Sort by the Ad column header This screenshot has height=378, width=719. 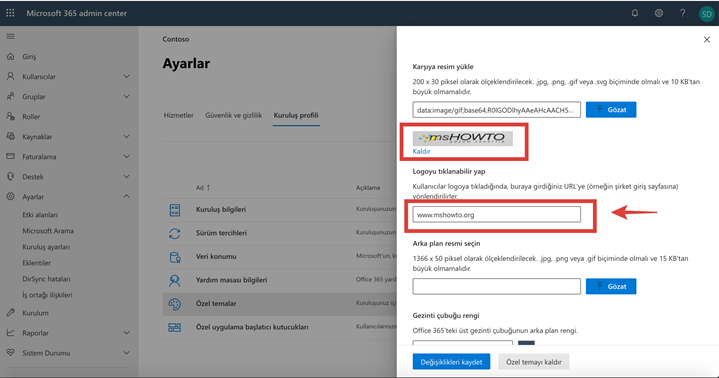[x=203, y=188]
